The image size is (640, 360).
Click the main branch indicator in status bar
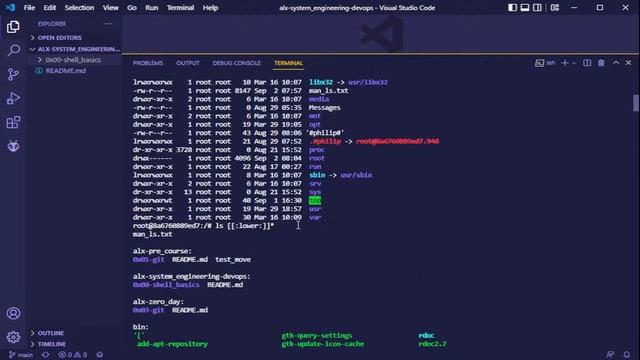pyautogui.click(x=21, y=355)
